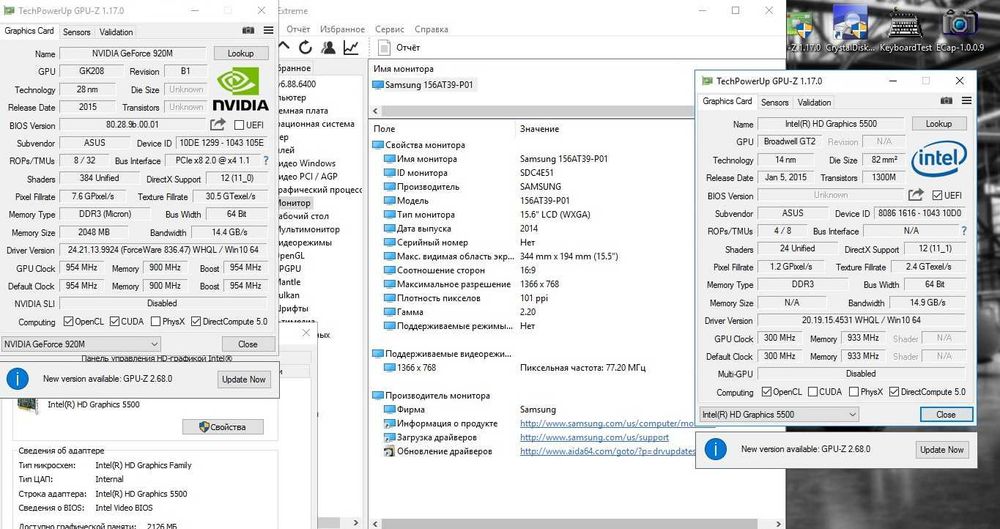The image size is (1000, 529).
Task: Switch to Validation tab in NVIDIA GPU-Z window
Action: [116, 32]
